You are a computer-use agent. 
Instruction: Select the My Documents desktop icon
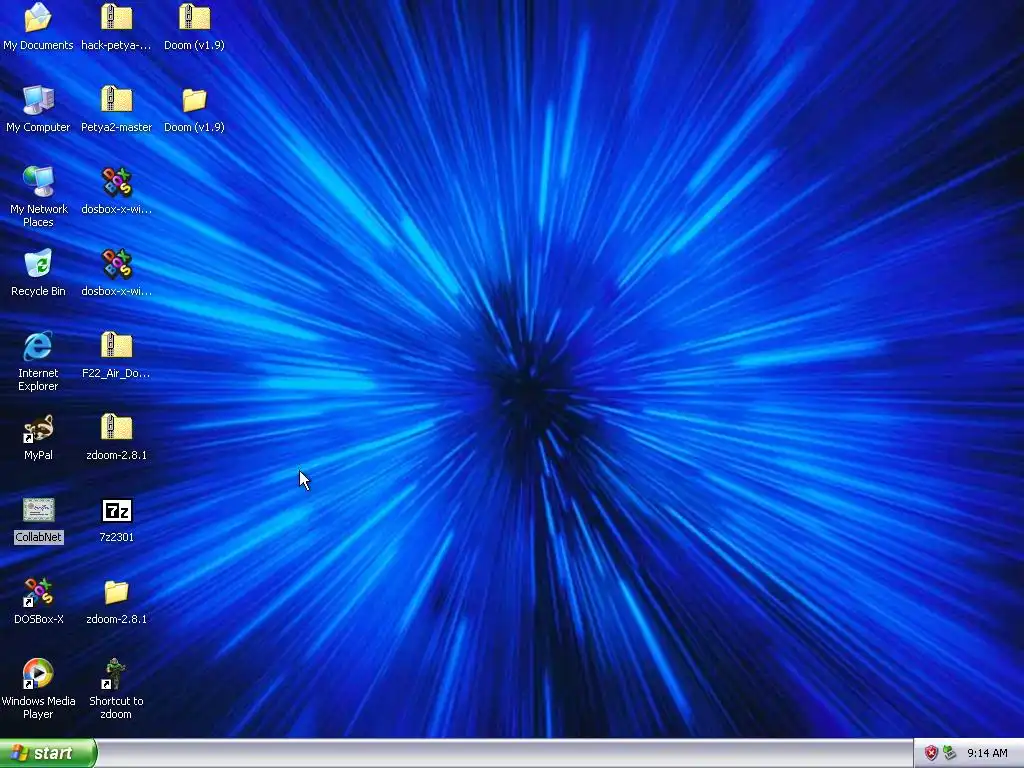(x=38, y=18)
